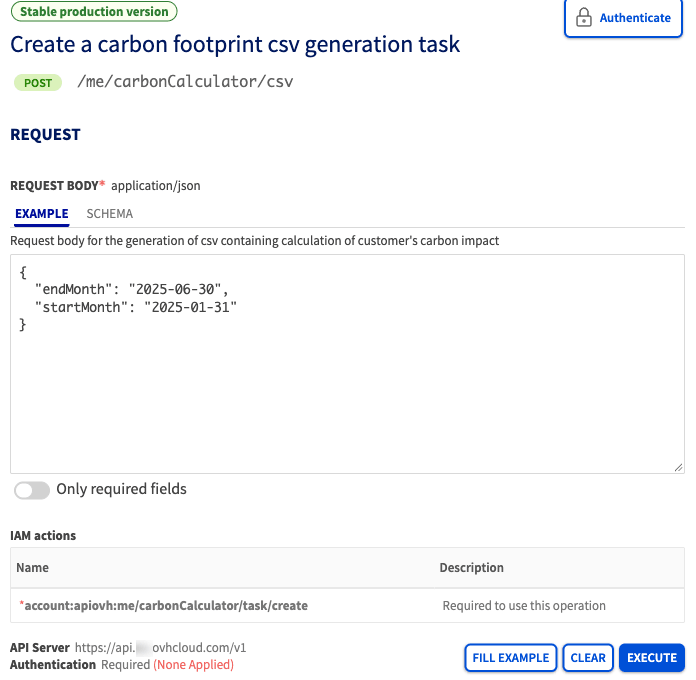Click the CLEAR button

coord(588,657)
